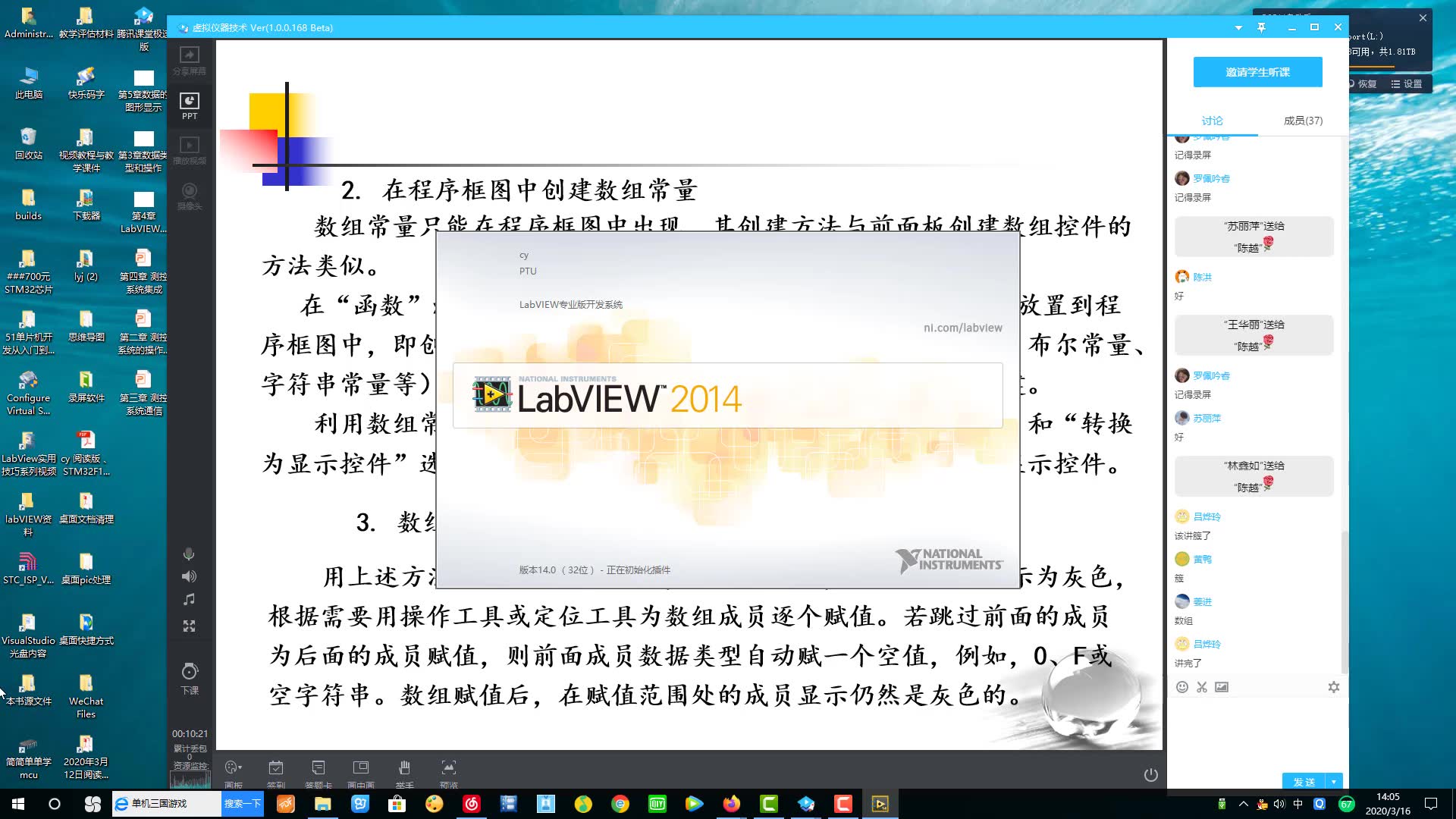Open Firefox from the taskbar
The height and width of the screenshot is (819, 1456).
(x=732, y=804)
